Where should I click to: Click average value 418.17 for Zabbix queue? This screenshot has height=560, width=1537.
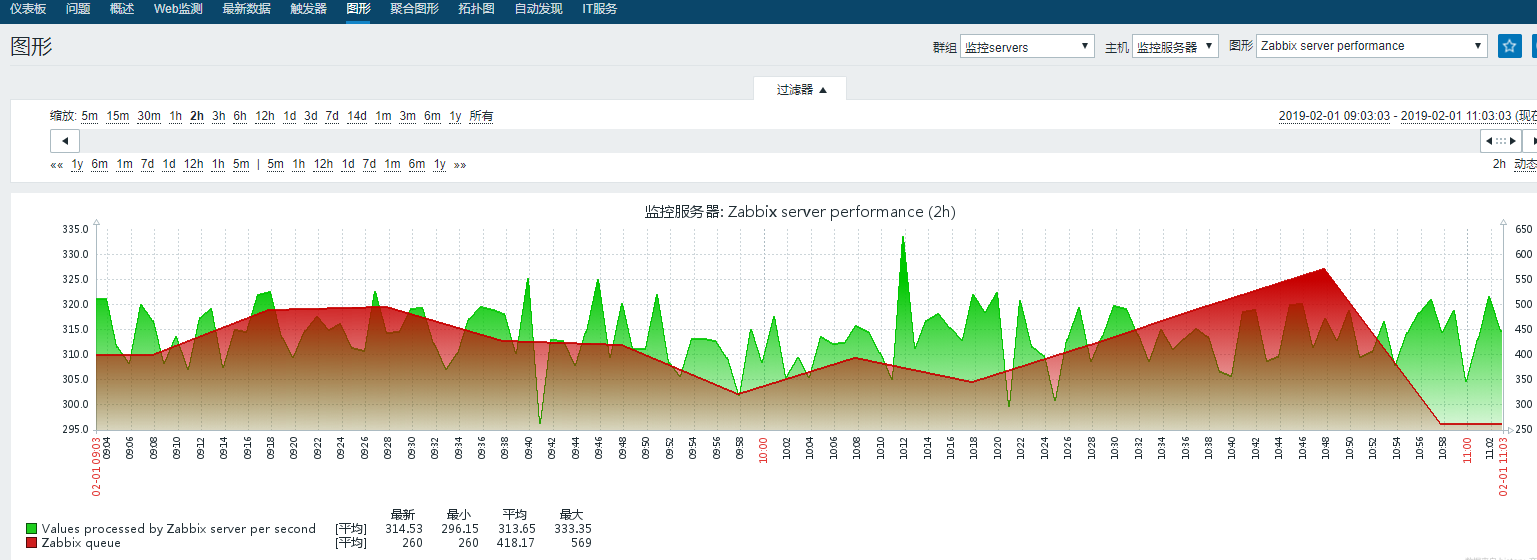[516, 543]
